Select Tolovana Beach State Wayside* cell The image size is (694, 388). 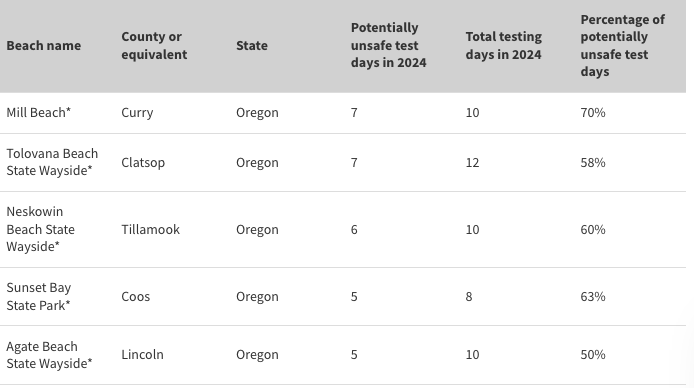[52, 162]
